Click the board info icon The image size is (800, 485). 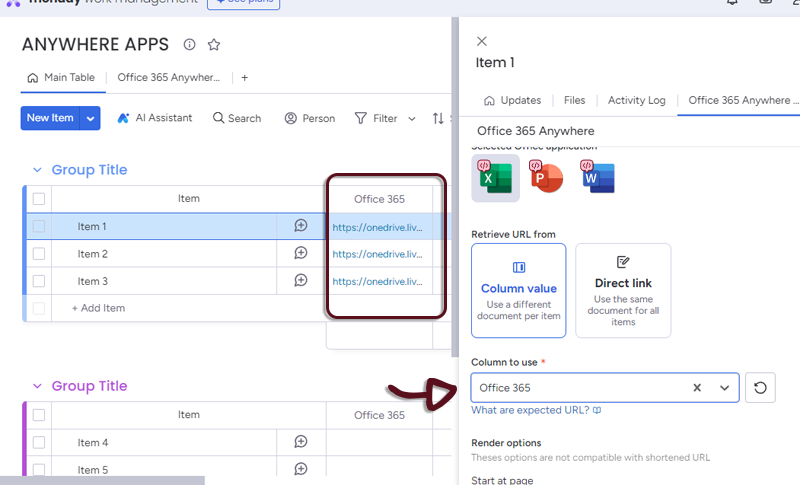(x=190, y=45)
